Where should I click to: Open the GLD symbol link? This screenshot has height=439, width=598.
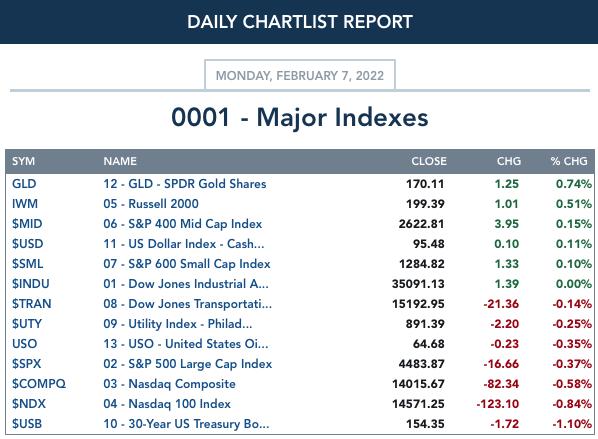[x=24, y=184]
